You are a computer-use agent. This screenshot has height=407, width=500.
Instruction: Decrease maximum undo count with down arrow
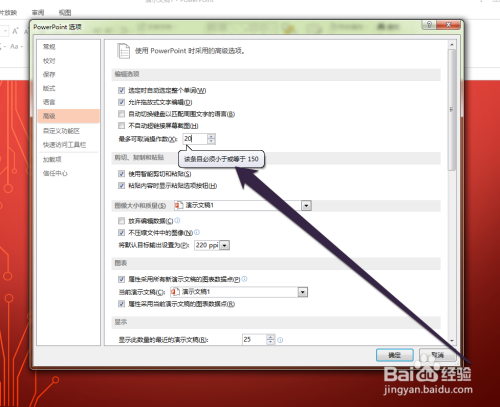coord(211,141)
